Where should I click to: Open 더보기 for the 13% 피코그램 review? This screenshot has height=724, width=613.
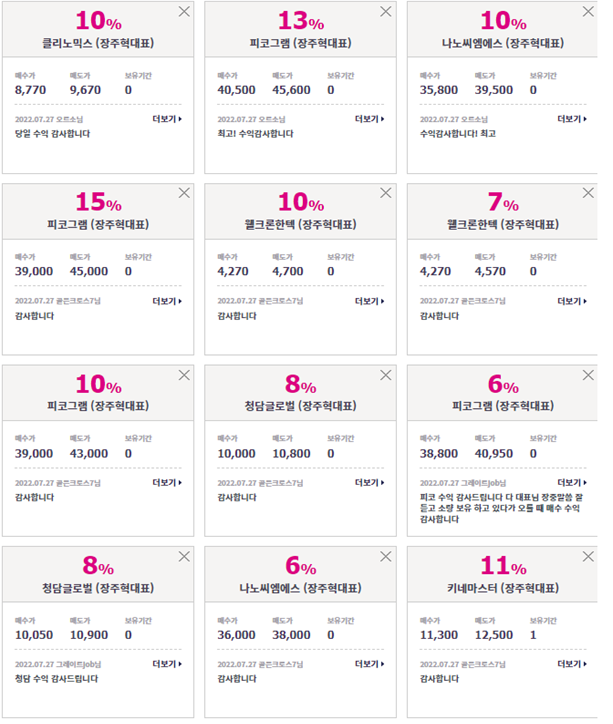point(369,119)
